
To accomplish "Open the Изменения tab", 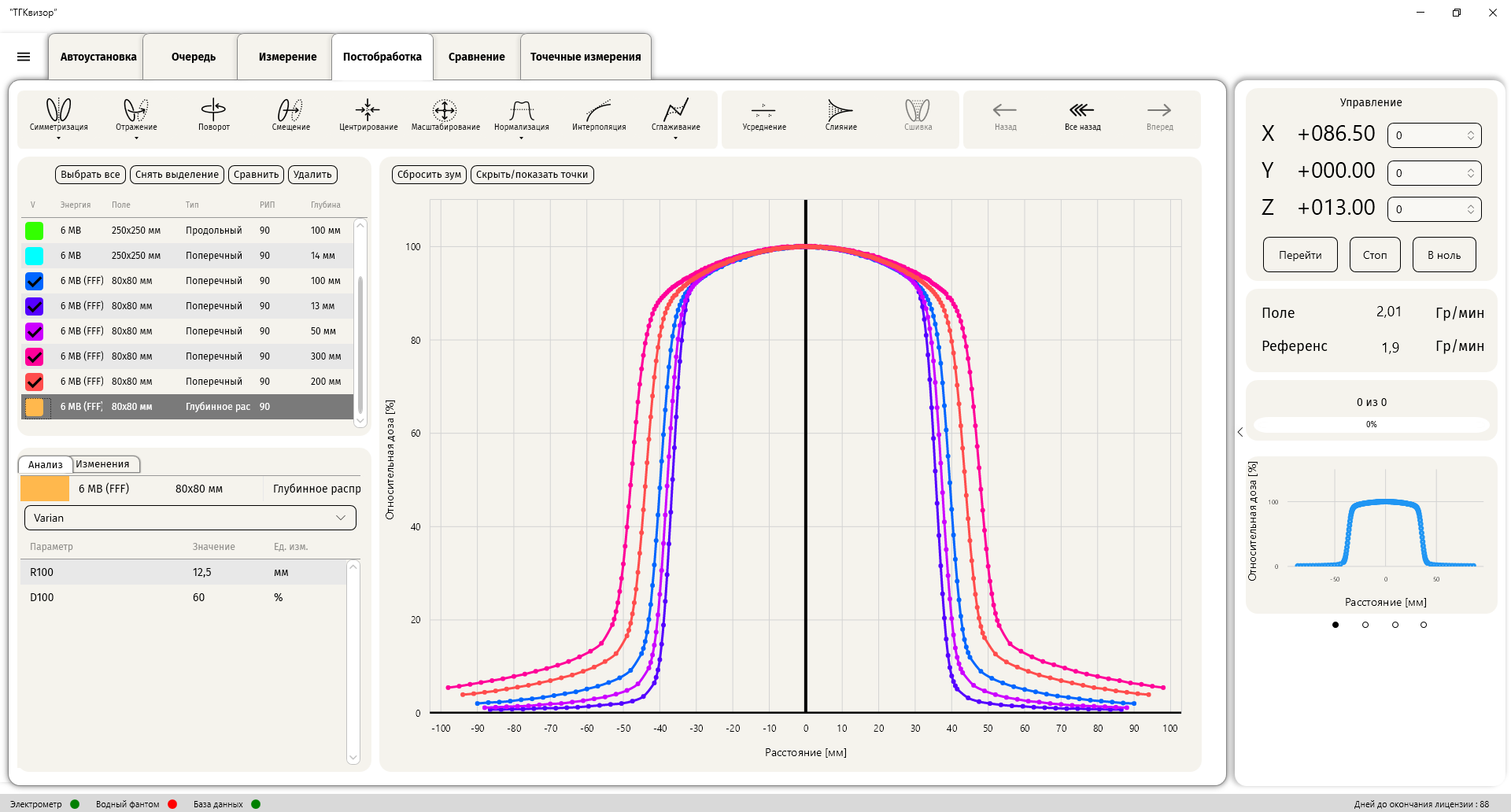I will click(x=103, y=464).
